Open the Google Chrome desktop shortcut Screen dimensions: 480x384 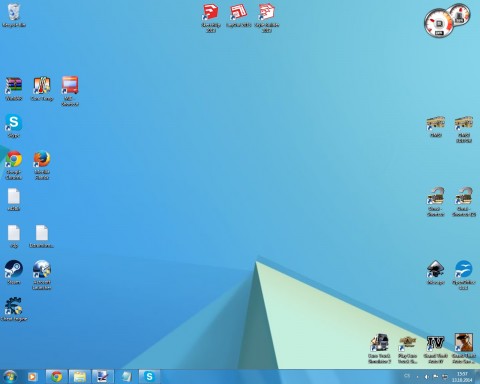tap(14, 165)
